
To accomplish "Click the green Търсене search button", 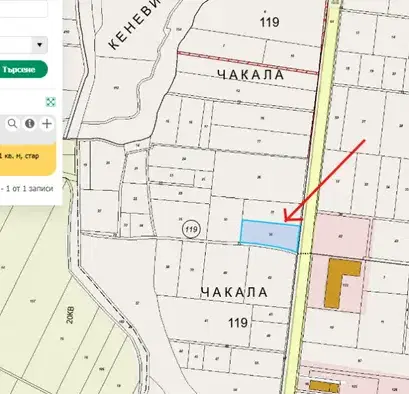I will click(23, 69).
